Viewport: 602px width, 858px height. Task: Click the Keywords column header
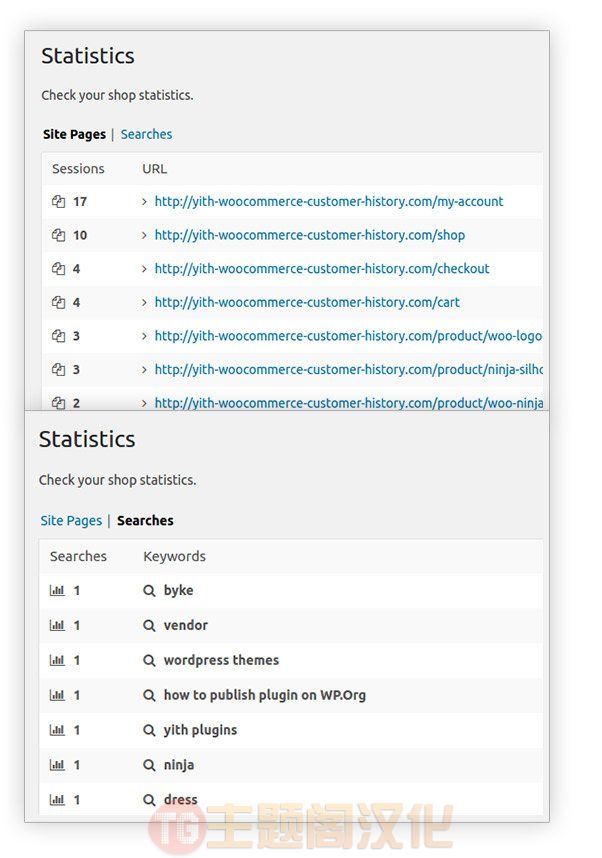coord(175,556)
